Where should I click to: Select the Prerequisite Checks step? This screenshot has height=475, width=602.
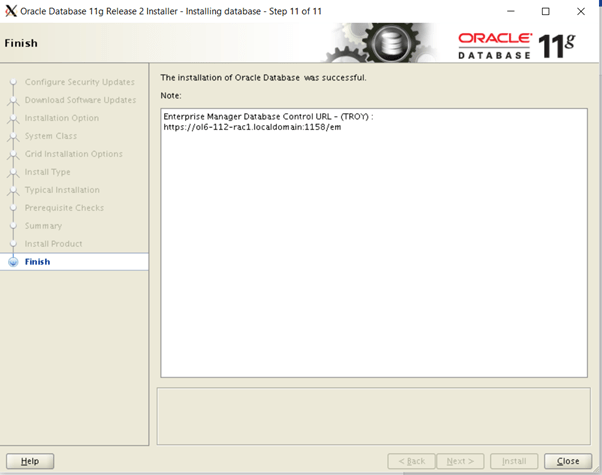(x=64, y=208)
